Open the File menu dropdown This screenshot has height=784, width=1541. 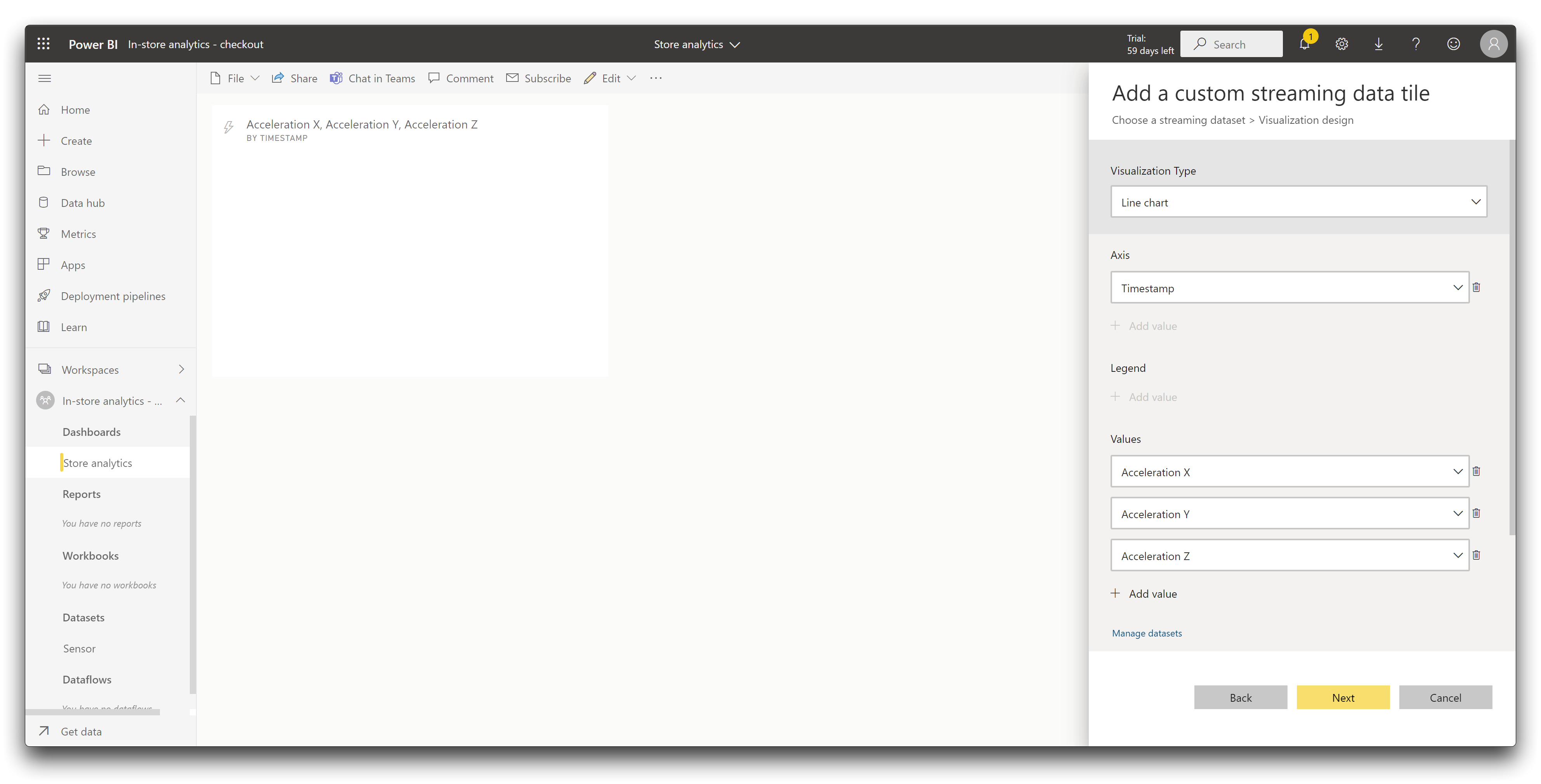pos(234,78)
